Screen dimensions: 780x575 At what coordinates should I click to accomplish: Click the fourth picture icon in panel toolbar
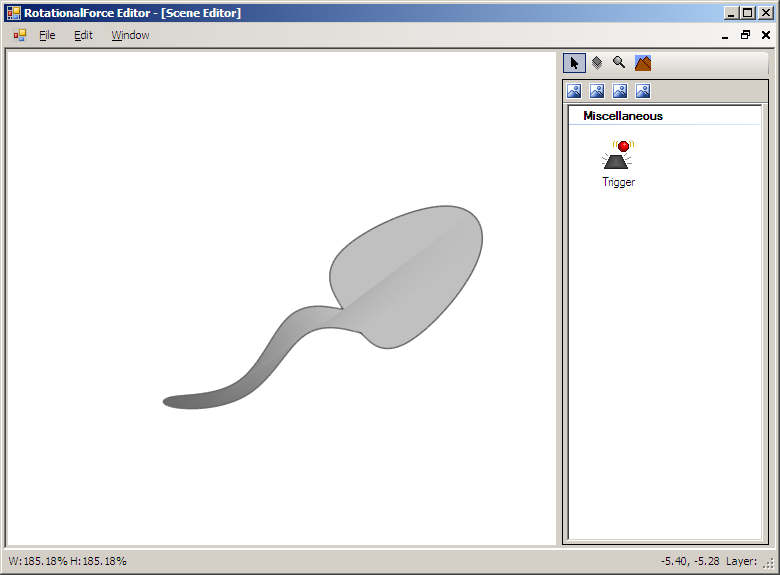(643, 91)
